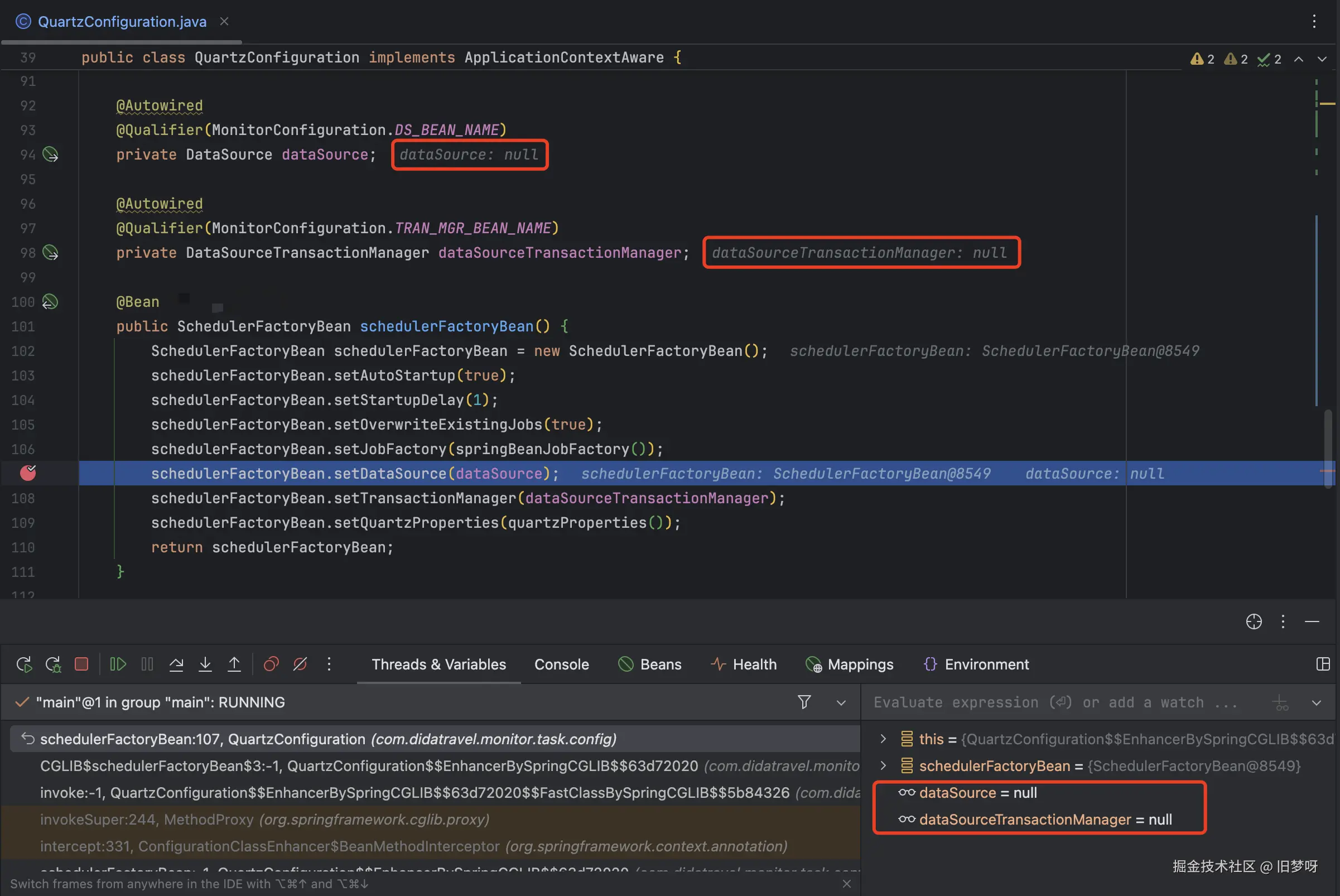1340x896 pixels.
Task: Open View Breakpoints double-circle icon
Action: pos(271,664)
